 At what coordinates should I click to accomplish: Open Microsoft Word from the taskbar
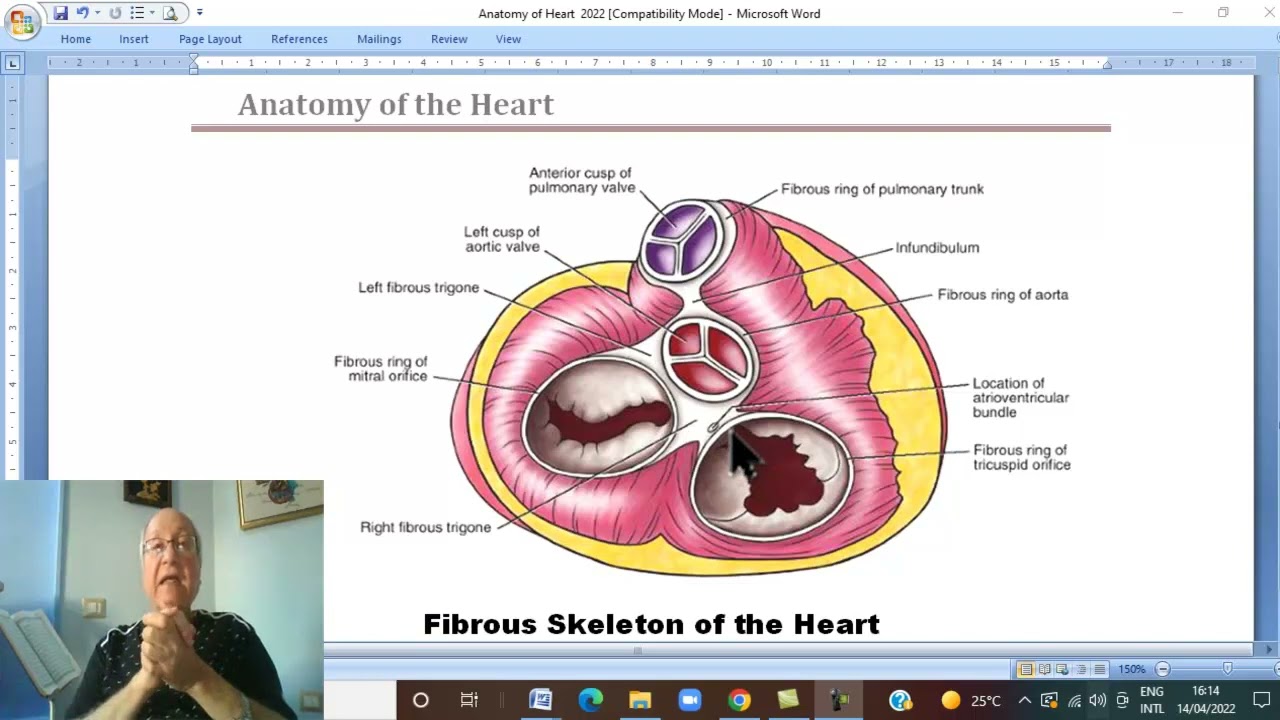point(541,700)
